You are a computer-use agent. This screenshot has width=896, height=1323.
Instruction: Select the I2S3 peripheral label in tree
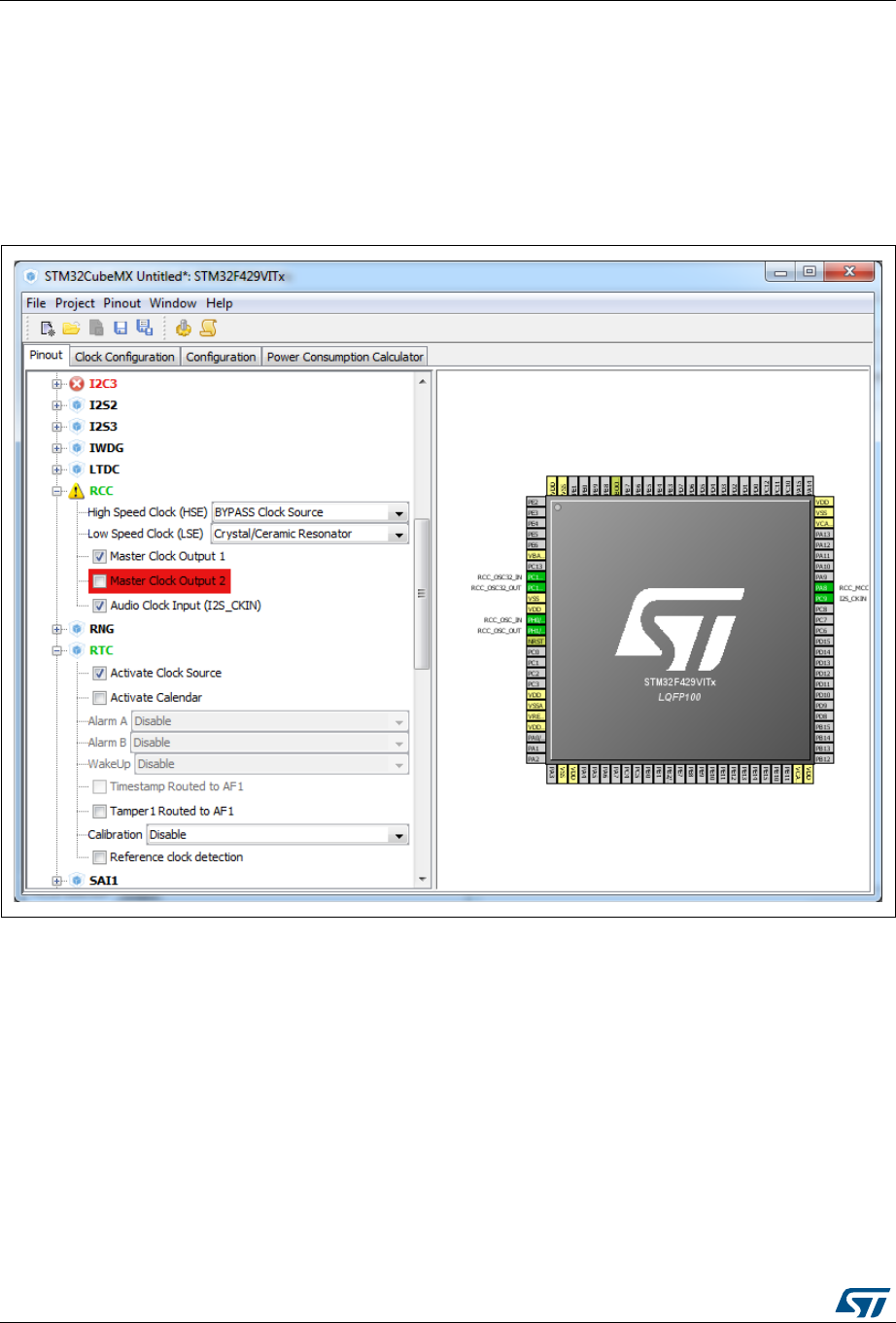[x=104, y=427]
